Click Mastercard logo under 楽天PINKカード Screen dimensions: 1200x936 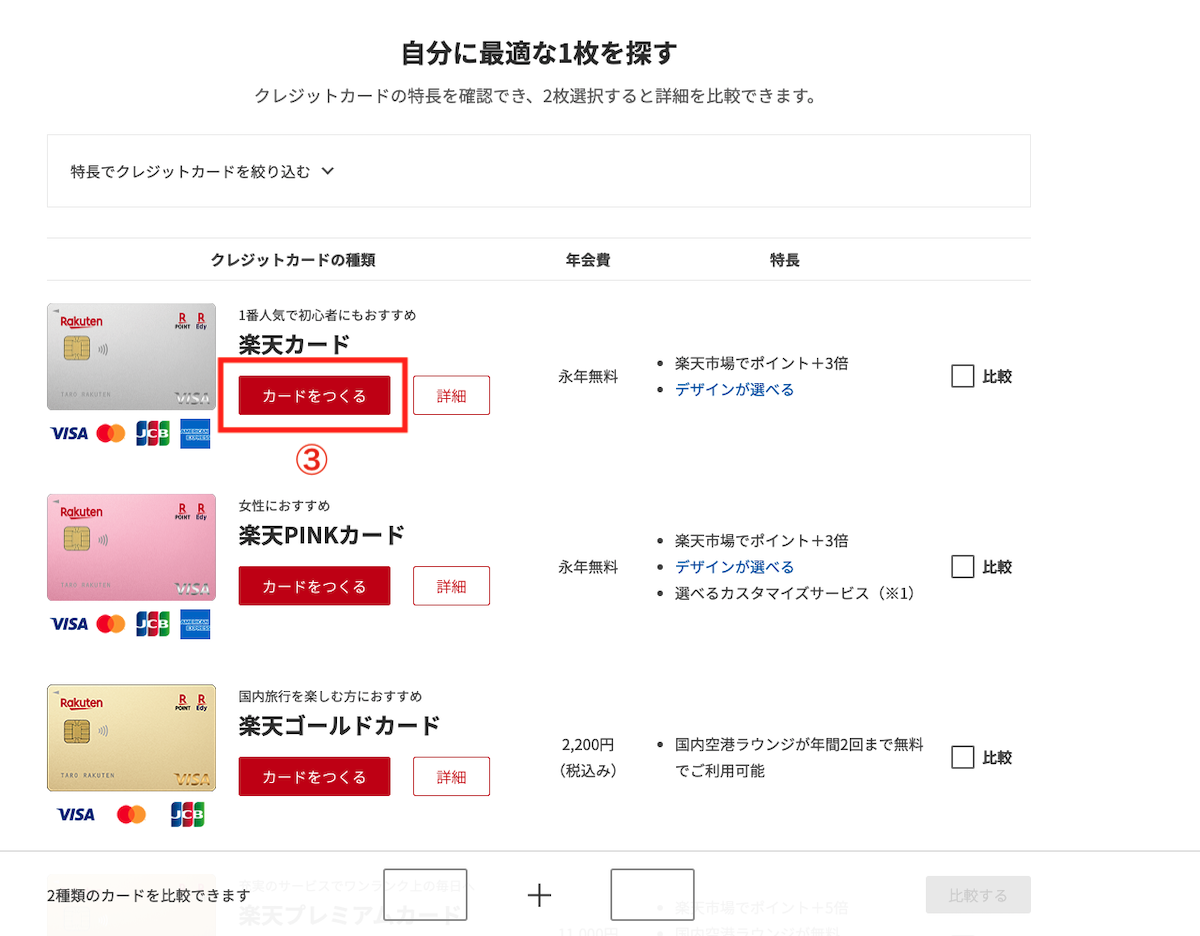(x=111, y=624)
